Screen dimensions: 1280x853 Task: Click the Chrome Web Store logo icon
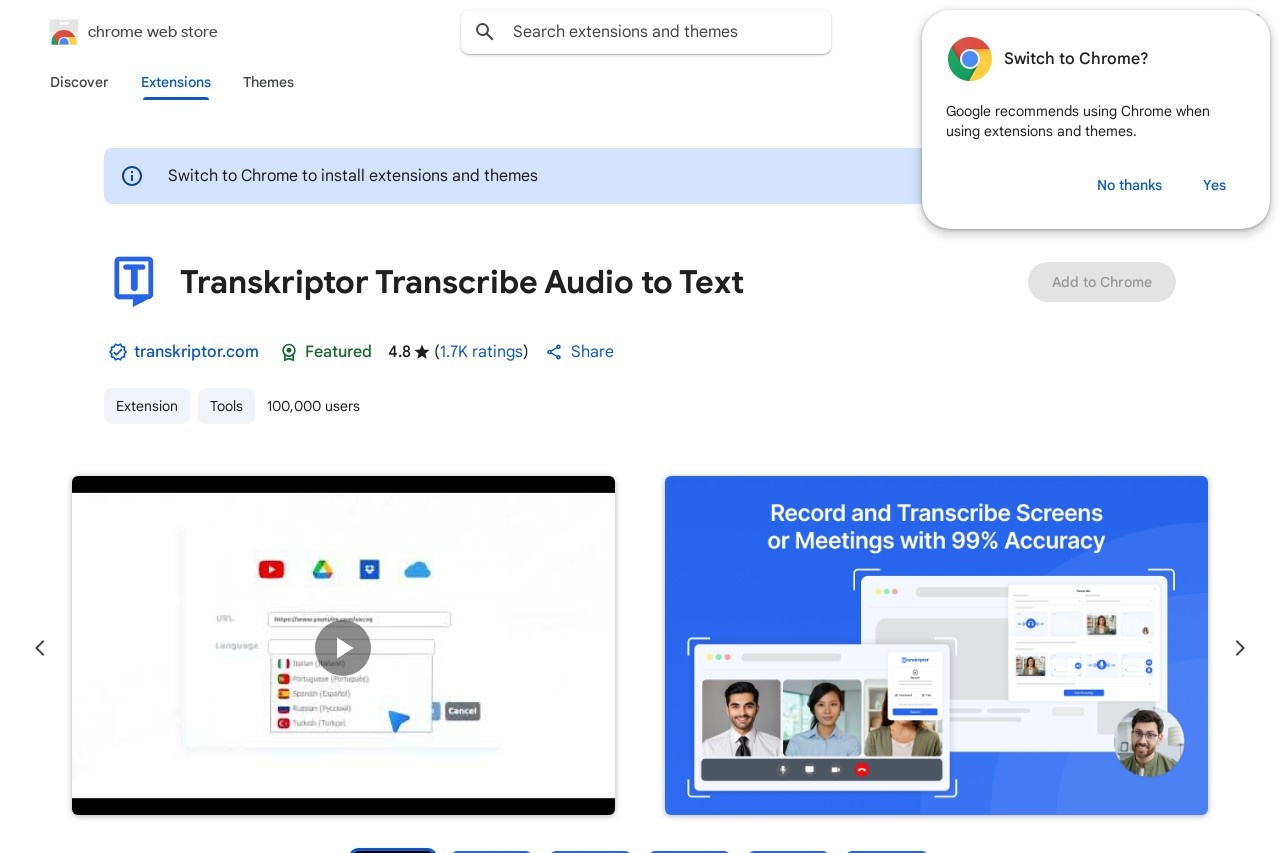click(64, 32)
